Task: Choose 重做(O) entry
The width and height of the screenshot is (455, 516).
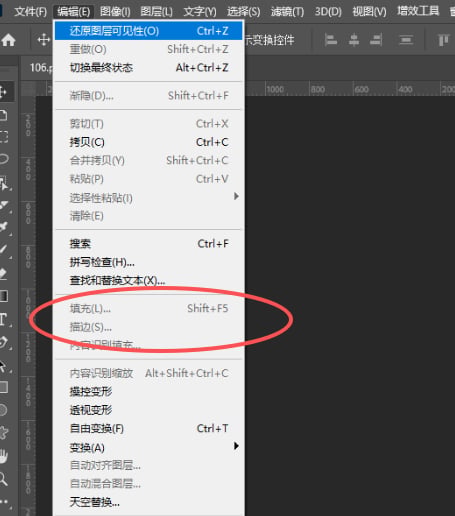Action: point(149,49)
